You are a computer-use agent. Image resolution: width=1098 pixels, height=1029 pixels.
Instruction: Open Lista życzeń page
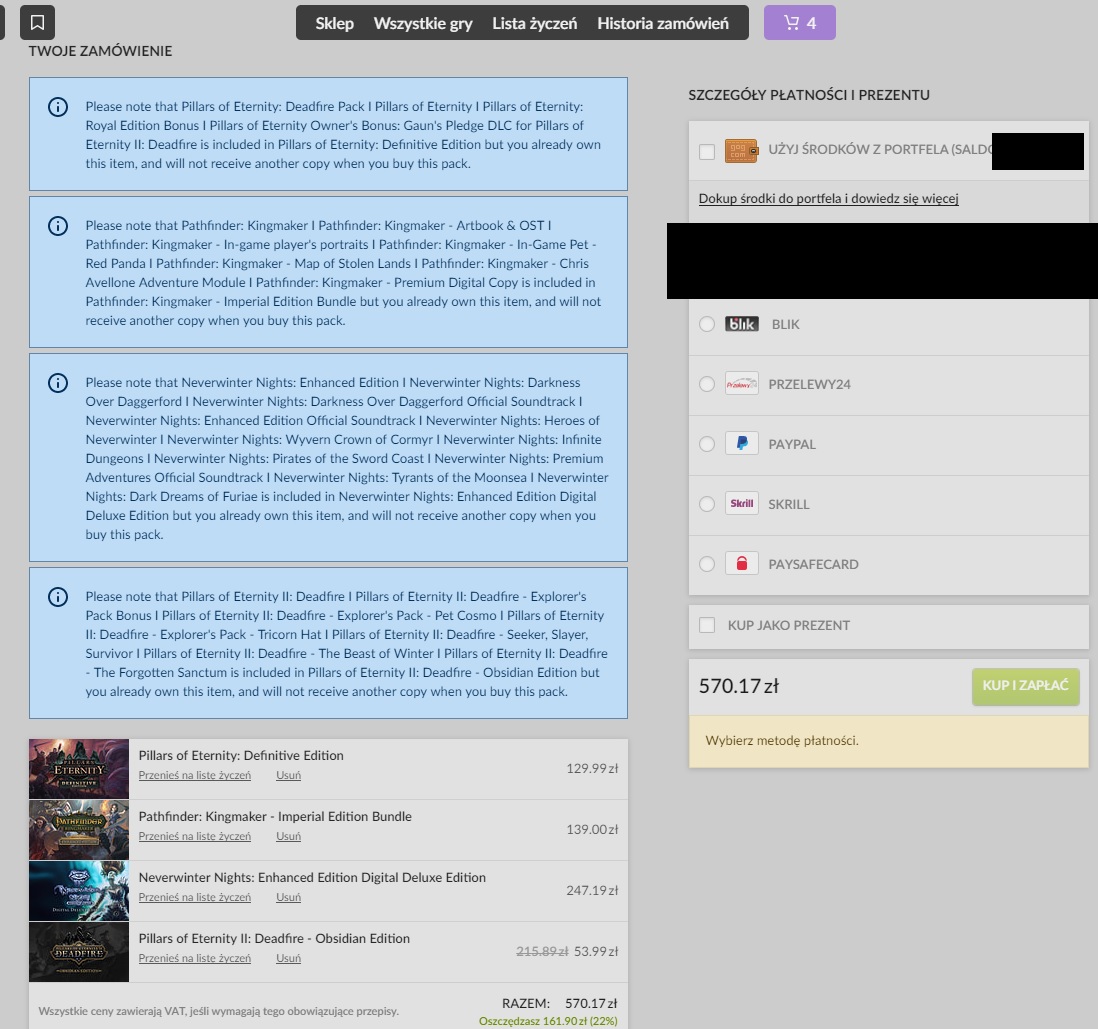[x=534, y=23]
